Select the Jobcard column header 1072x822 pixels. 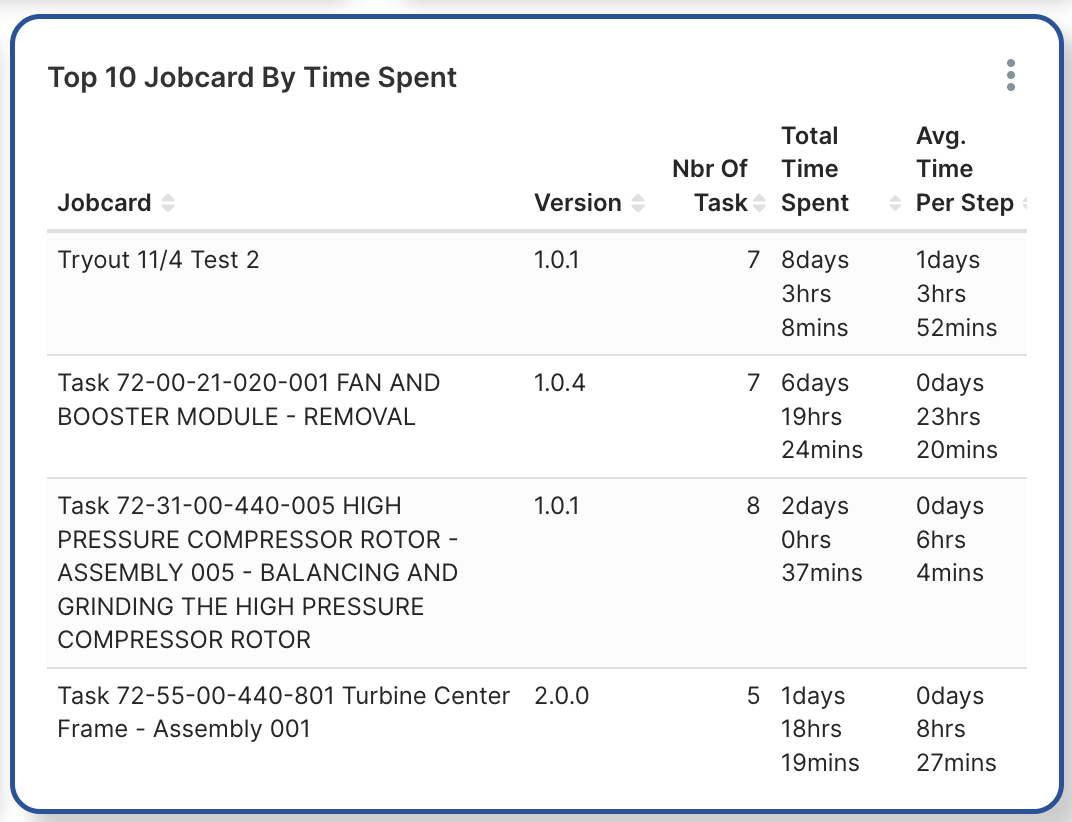point(104,202)
